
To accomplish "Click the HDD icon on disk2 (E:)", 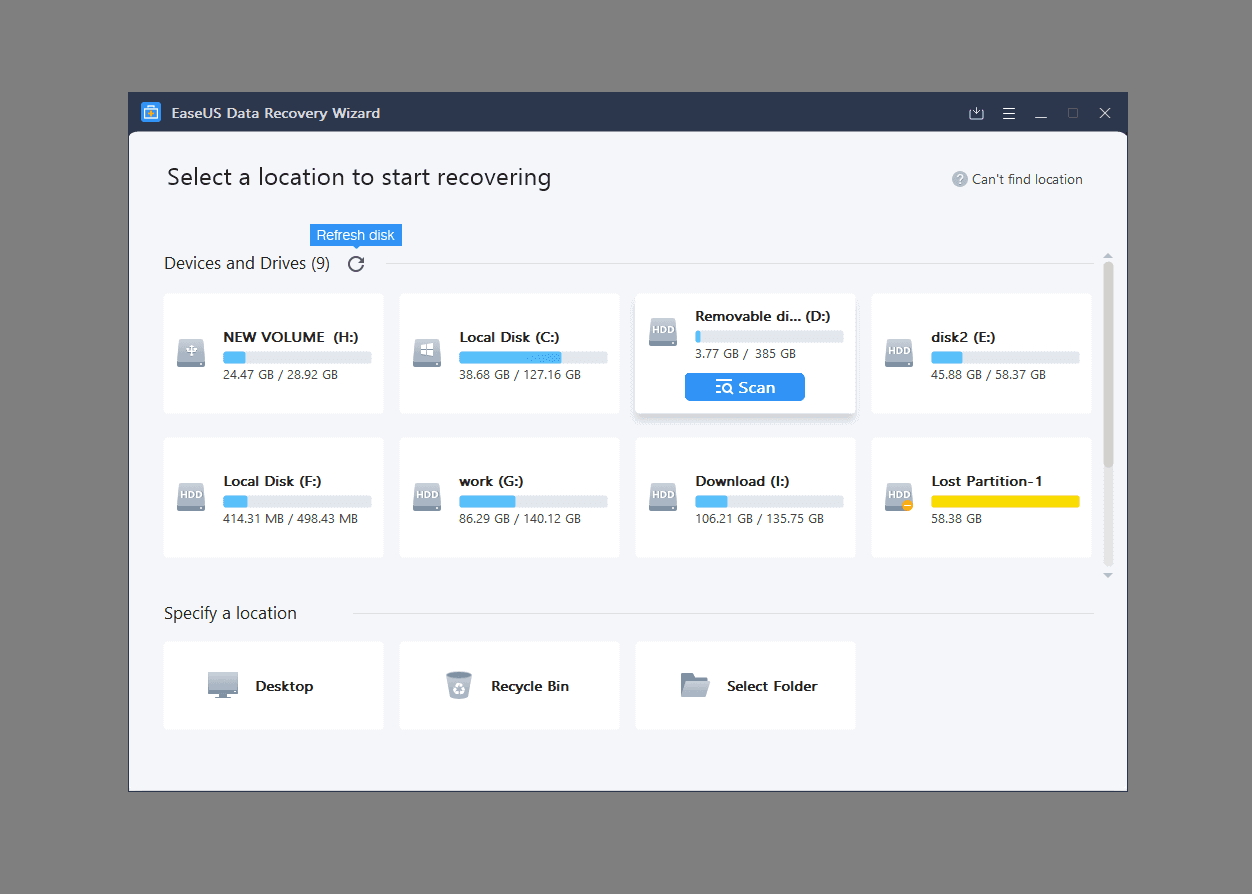I will tap(898, 352).
